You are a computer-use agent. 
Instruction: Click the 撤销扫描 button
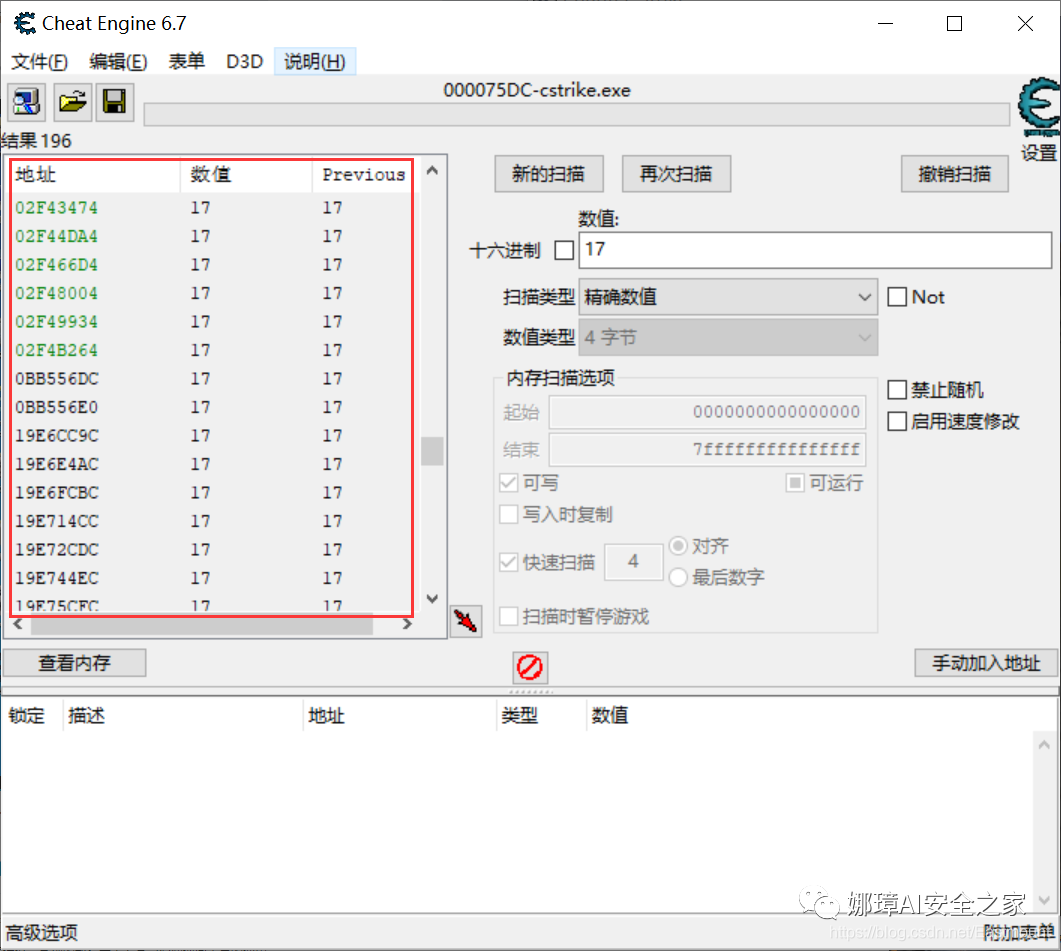tap(954, 174)
